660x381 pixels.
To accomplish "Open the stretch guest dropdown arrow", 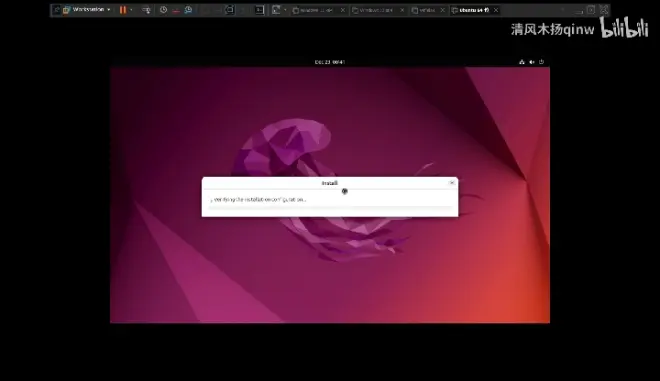I will tap(285, 10).
